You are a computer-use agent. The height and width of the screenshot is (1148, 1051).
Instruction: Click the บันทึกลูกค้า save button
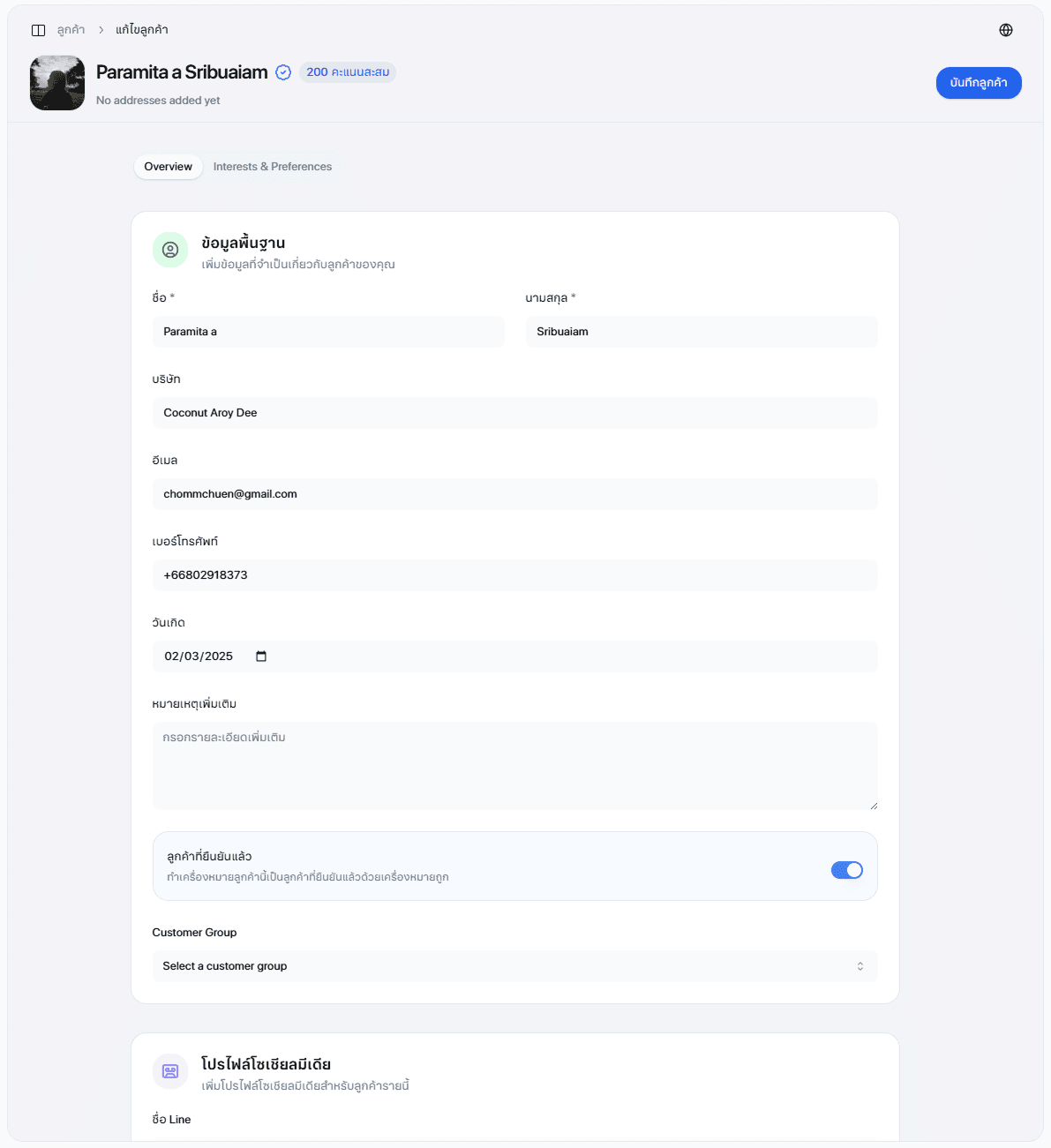click(x=979, y=83)
